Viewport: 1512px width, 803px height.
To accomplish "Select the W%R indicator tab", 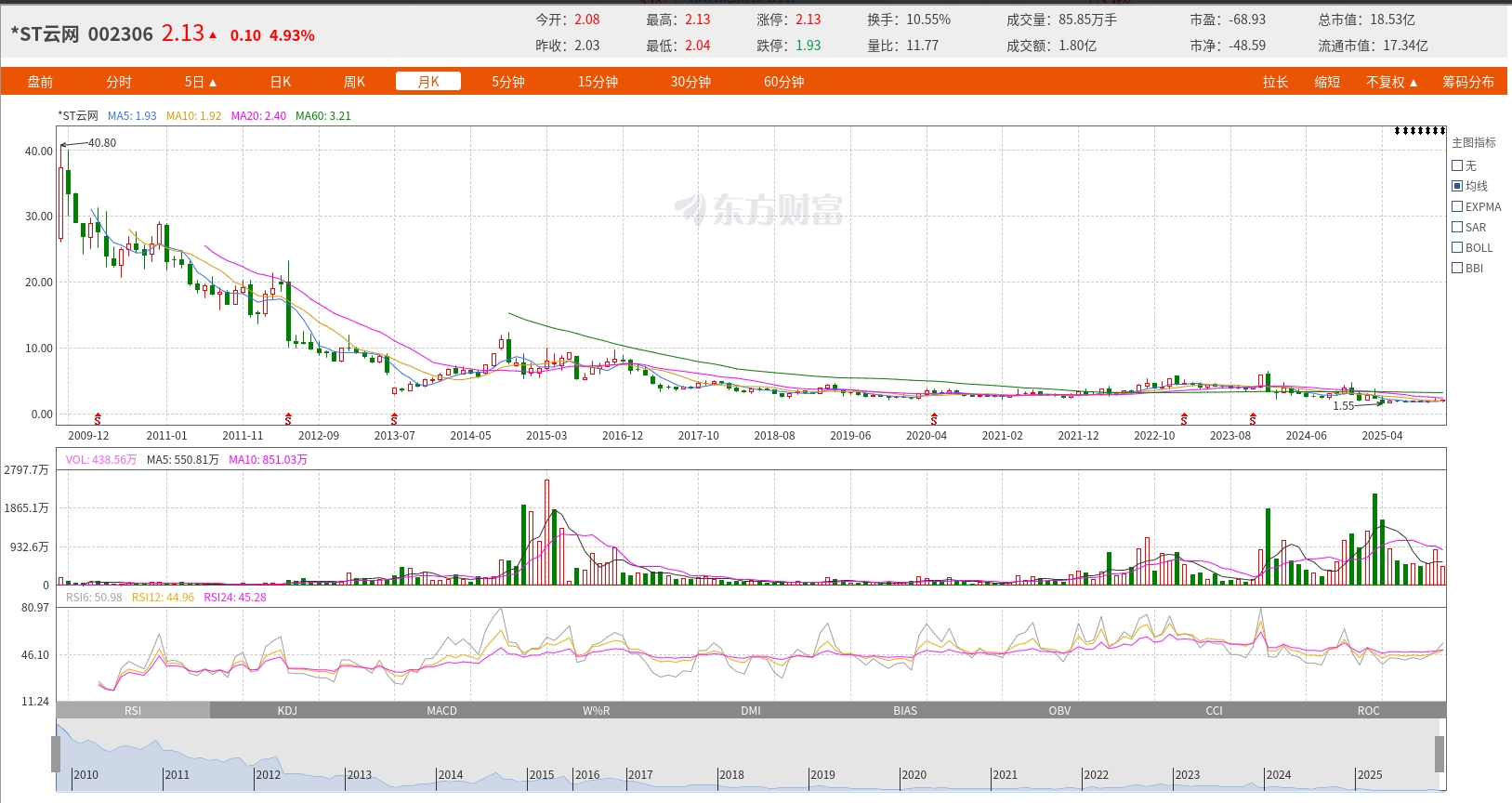I will pos(597,710).
